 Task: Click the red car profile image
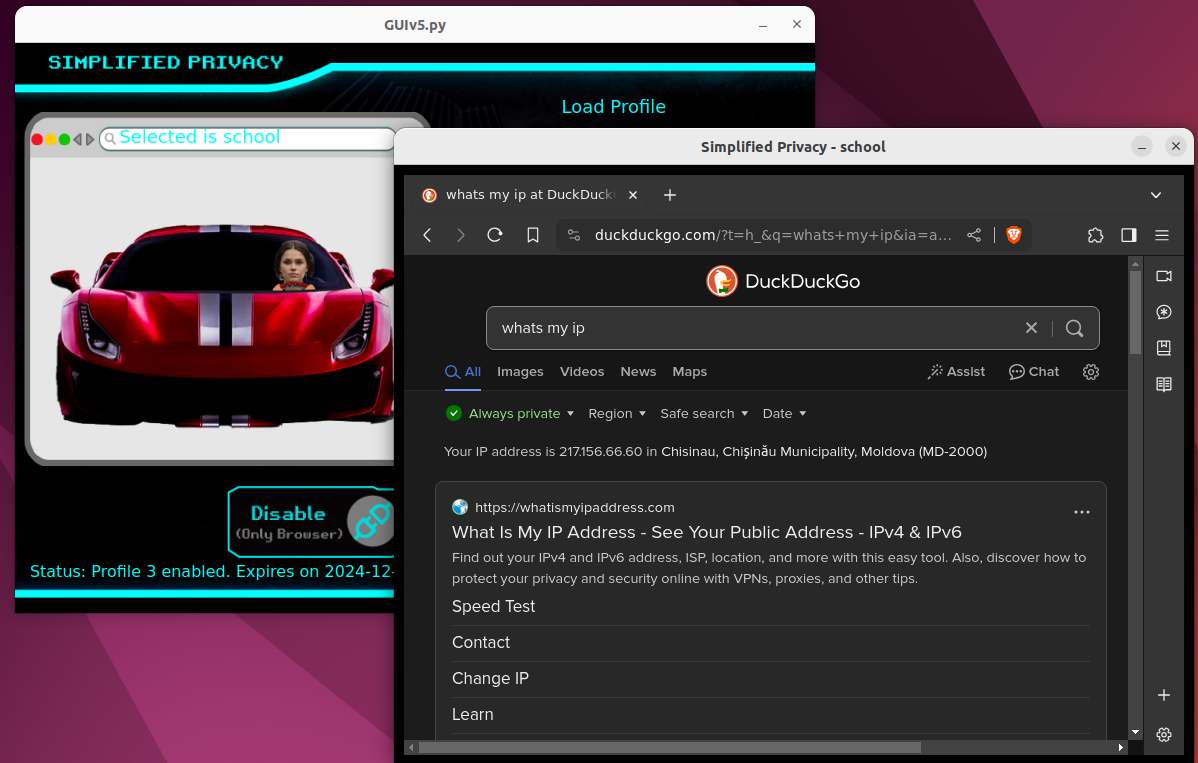click(222, 325)
